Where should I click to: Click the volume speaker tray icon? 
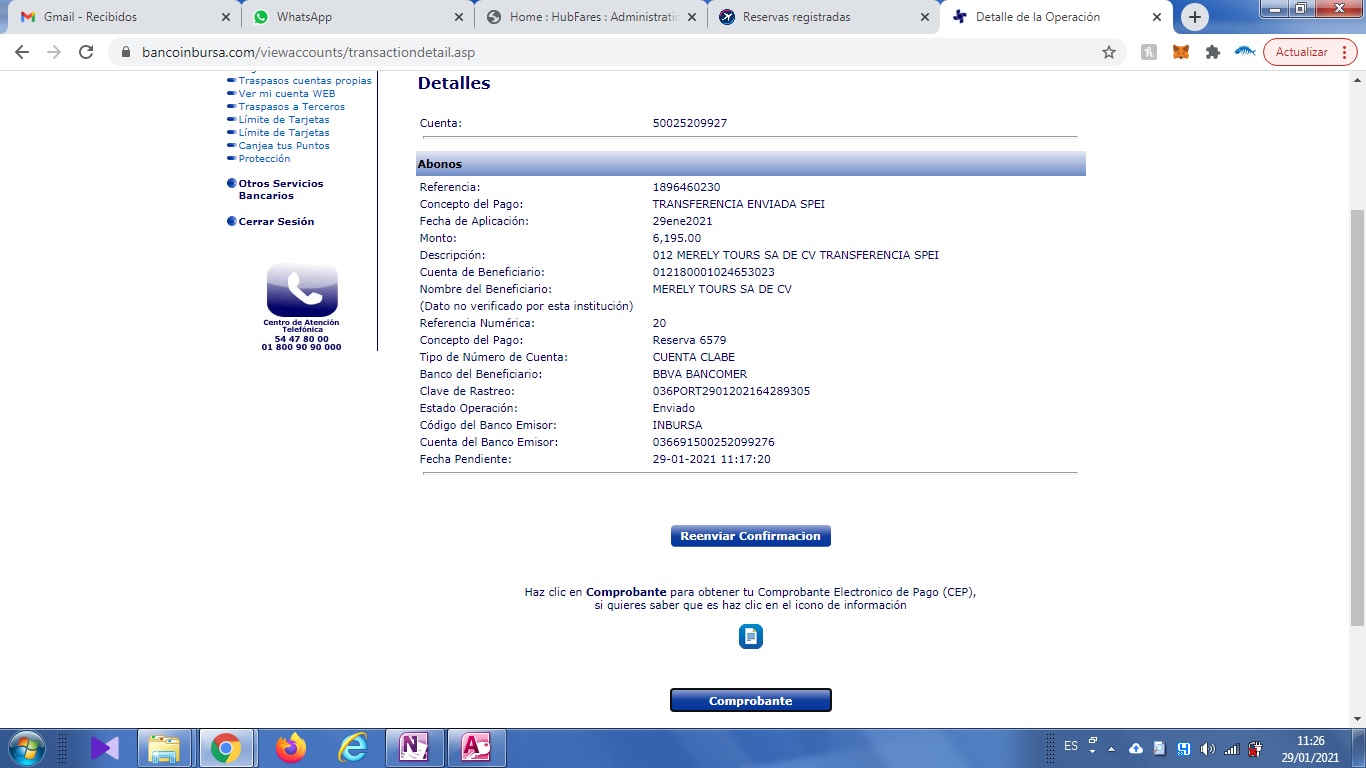[x=1207, y=748]
